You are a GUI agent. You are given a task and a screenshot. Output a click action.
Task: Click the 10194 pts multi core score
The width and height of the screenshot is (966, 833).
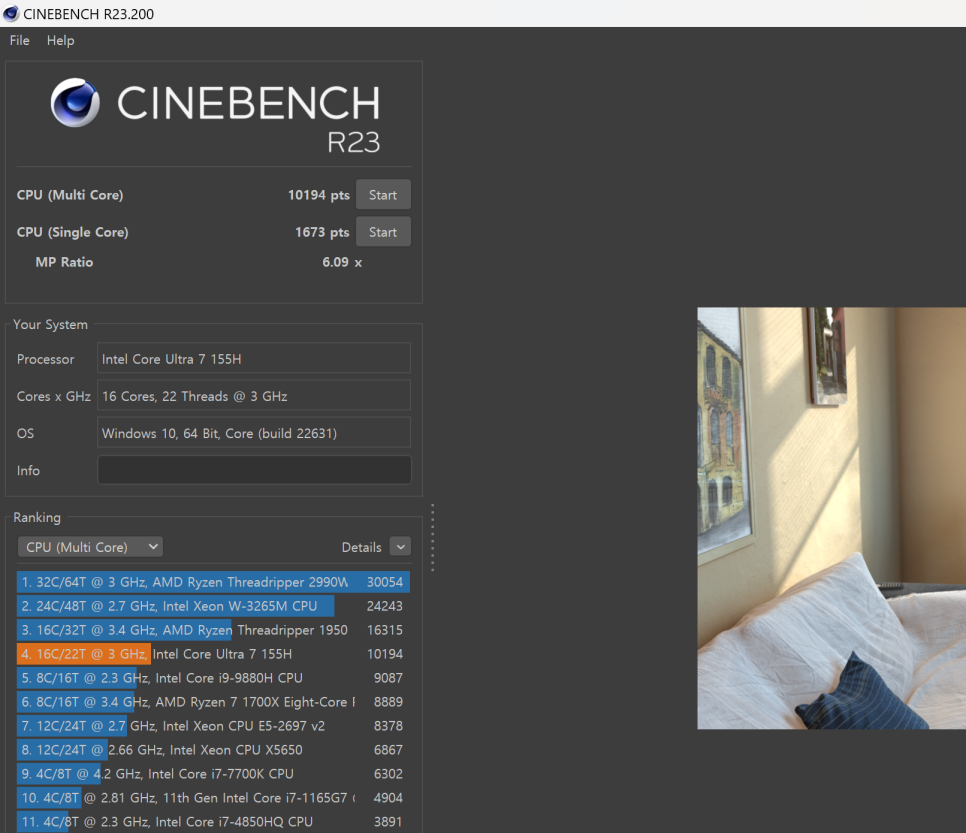pyautogui.click(x=319, y=195)
